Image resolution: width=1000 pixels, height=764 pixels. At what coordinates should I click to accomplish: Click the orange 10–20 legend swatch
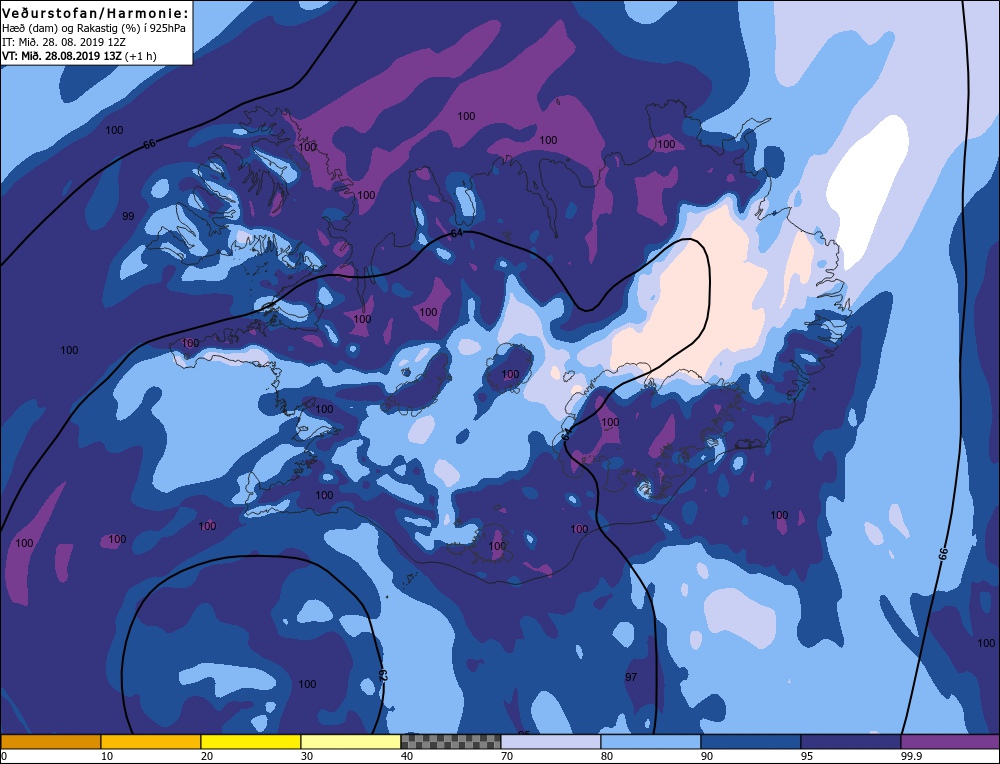[151, 742]
